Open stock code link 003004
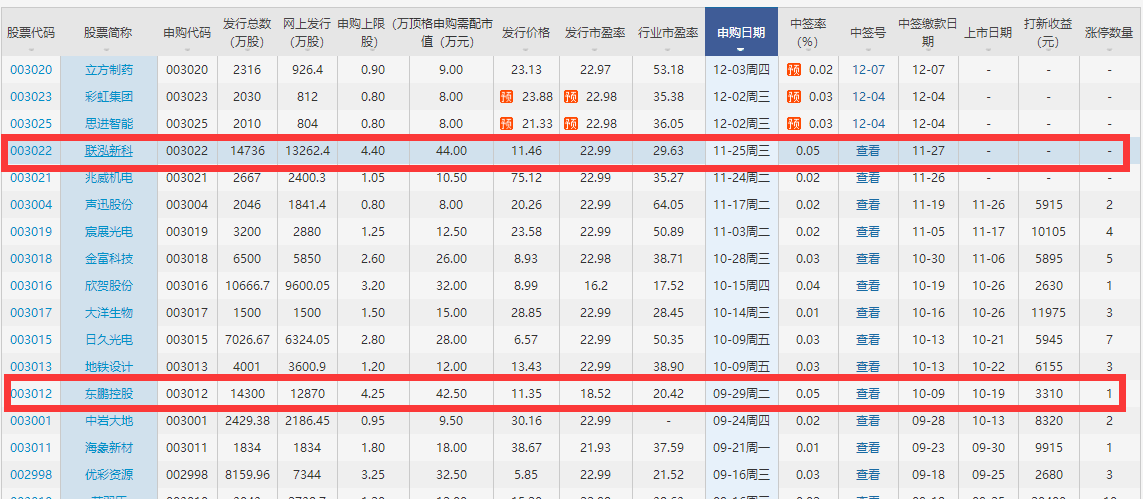 pos(31,205)
